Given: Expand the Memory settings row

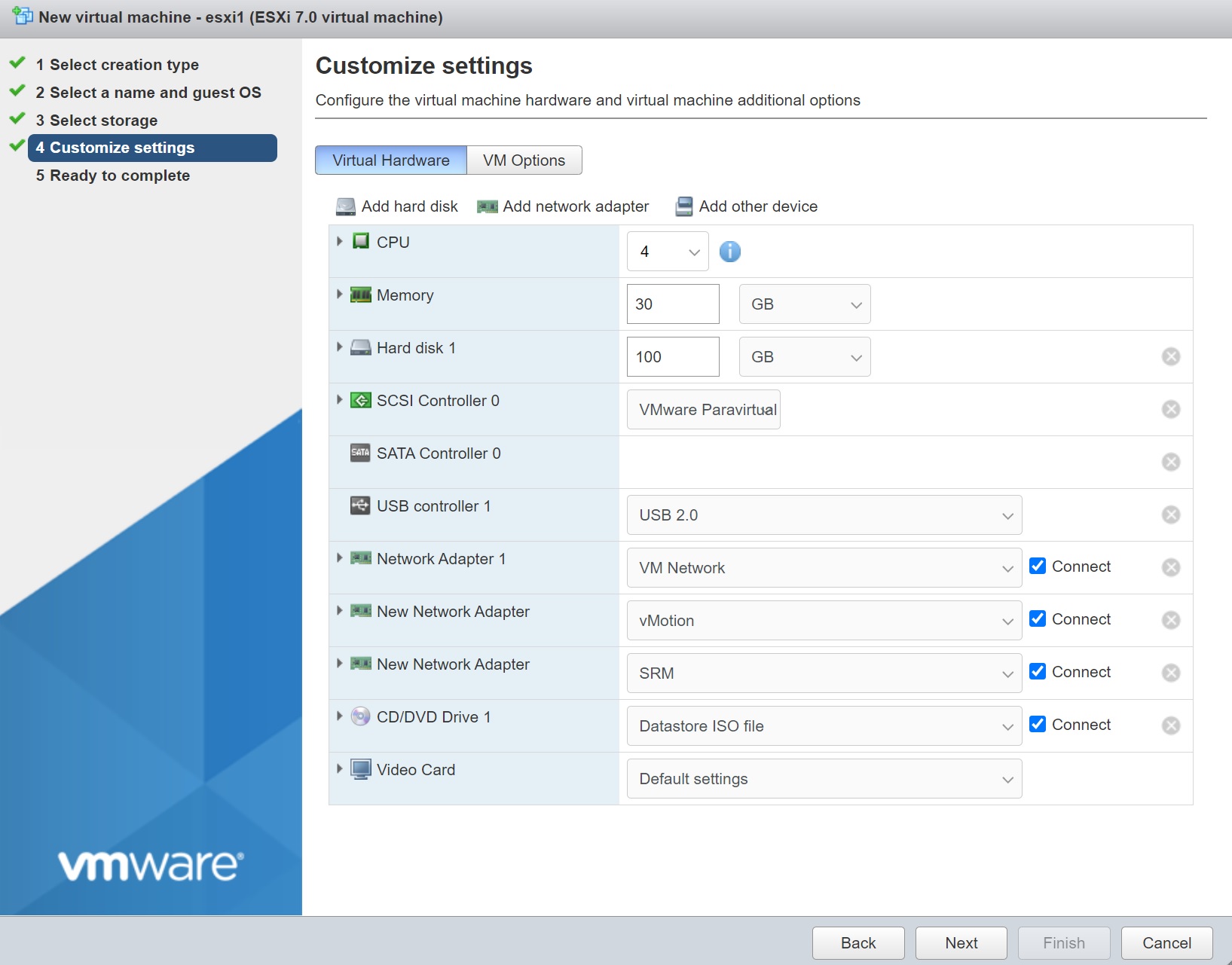Looking at the screenshot, I should [x=340, y=295].
